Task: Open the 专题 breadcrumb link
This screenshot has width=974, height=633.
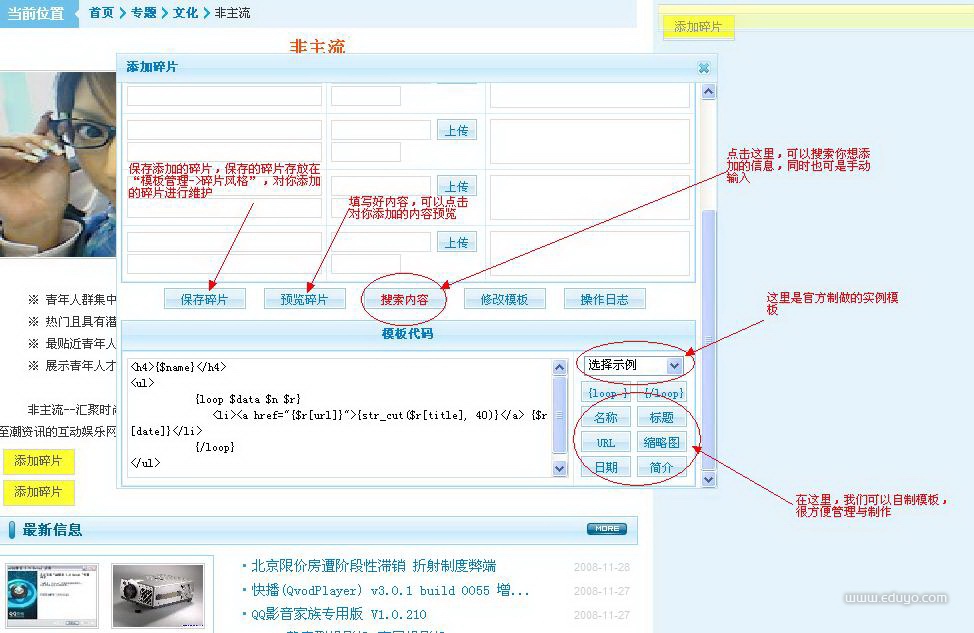Action: click(144, 13)
